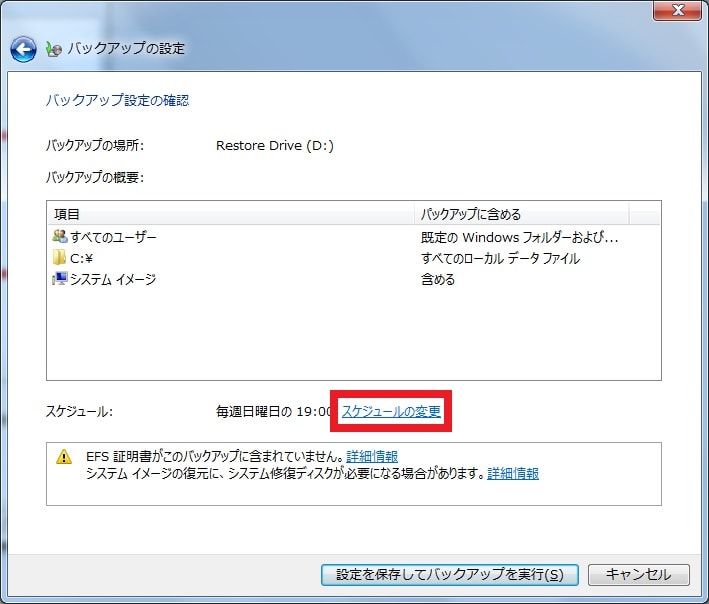The image size is (709, 604).
Task: Select the C:¥ row text
Action: tap(81, 258)
